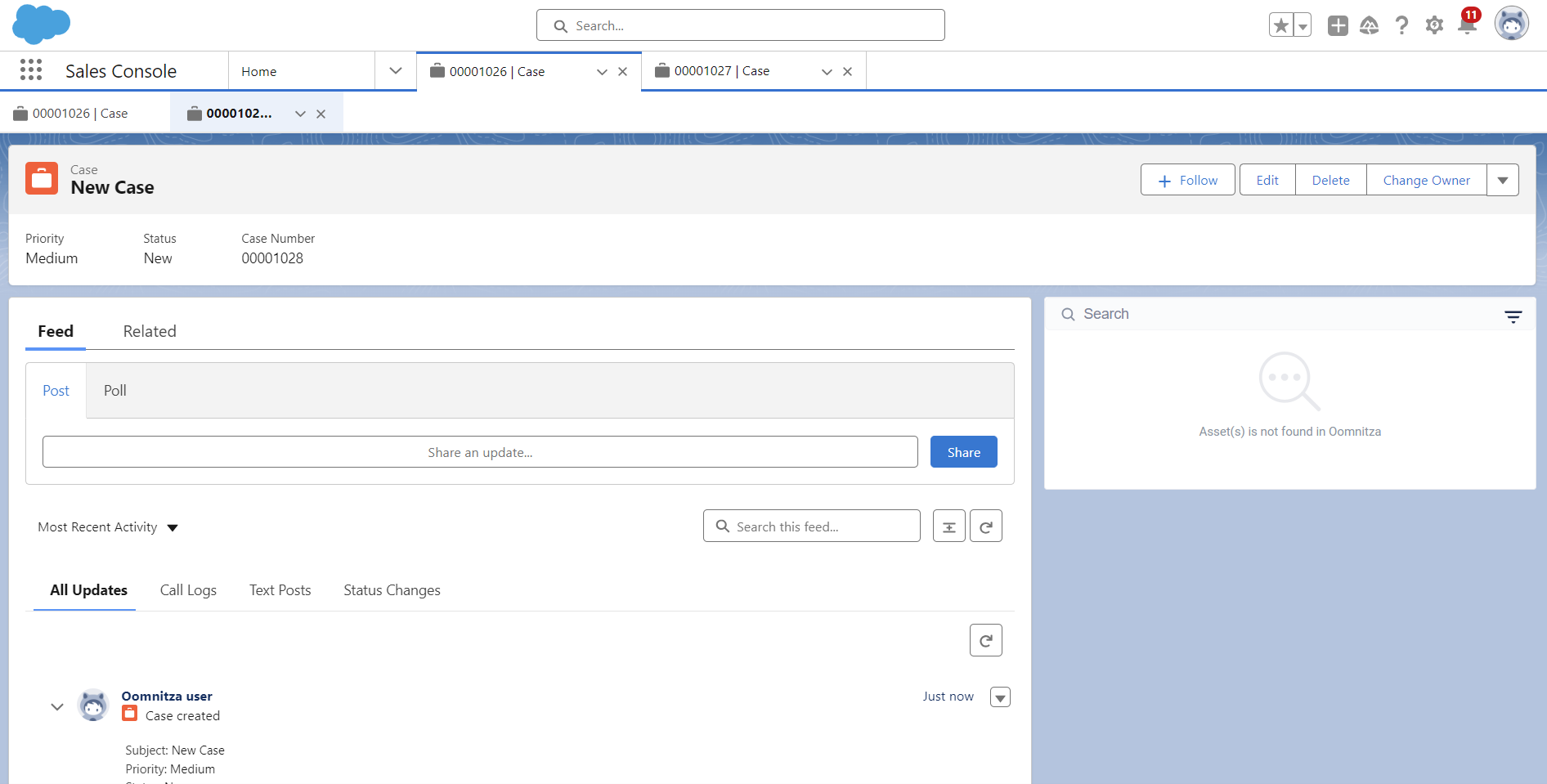Click the Share an update text field
1547x784 pixels.
480,452
